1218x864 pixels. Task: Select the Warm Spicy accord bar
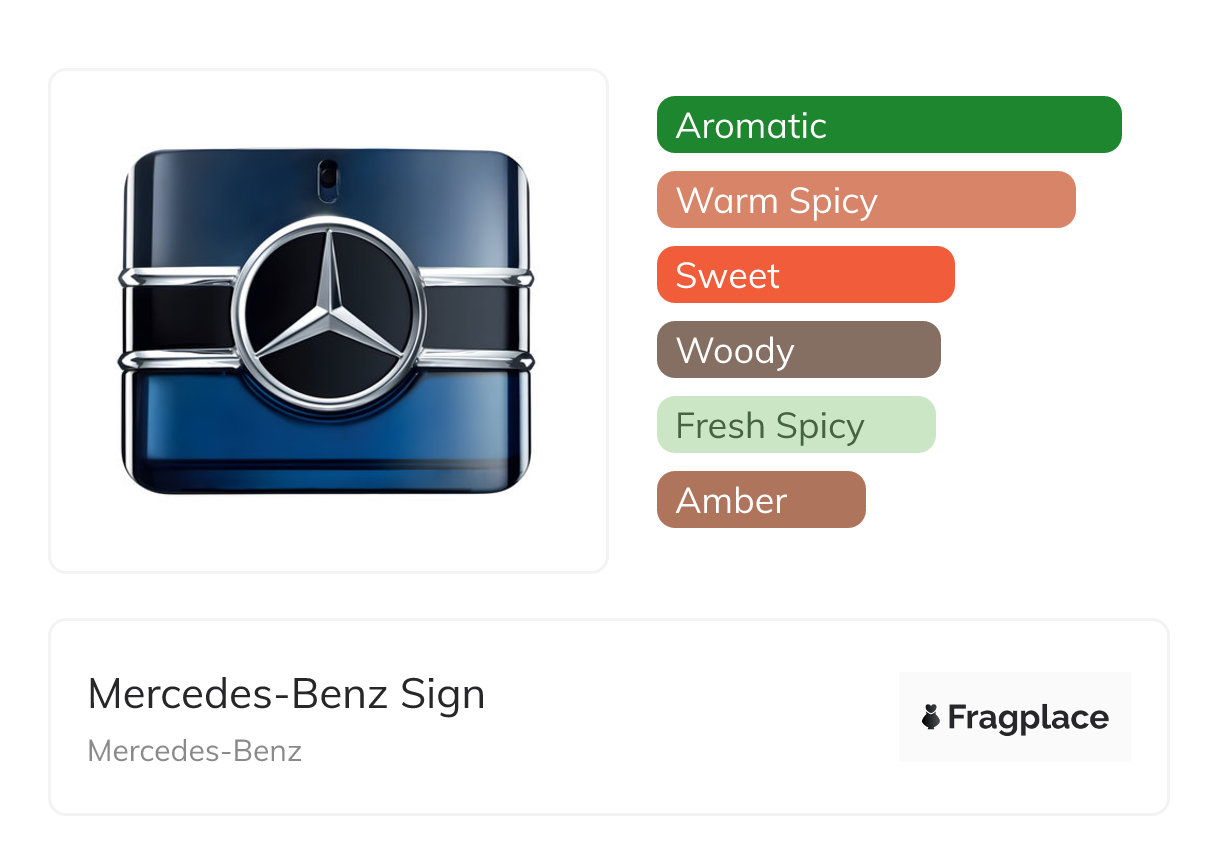pyautogui.click(x=865, y=200)
